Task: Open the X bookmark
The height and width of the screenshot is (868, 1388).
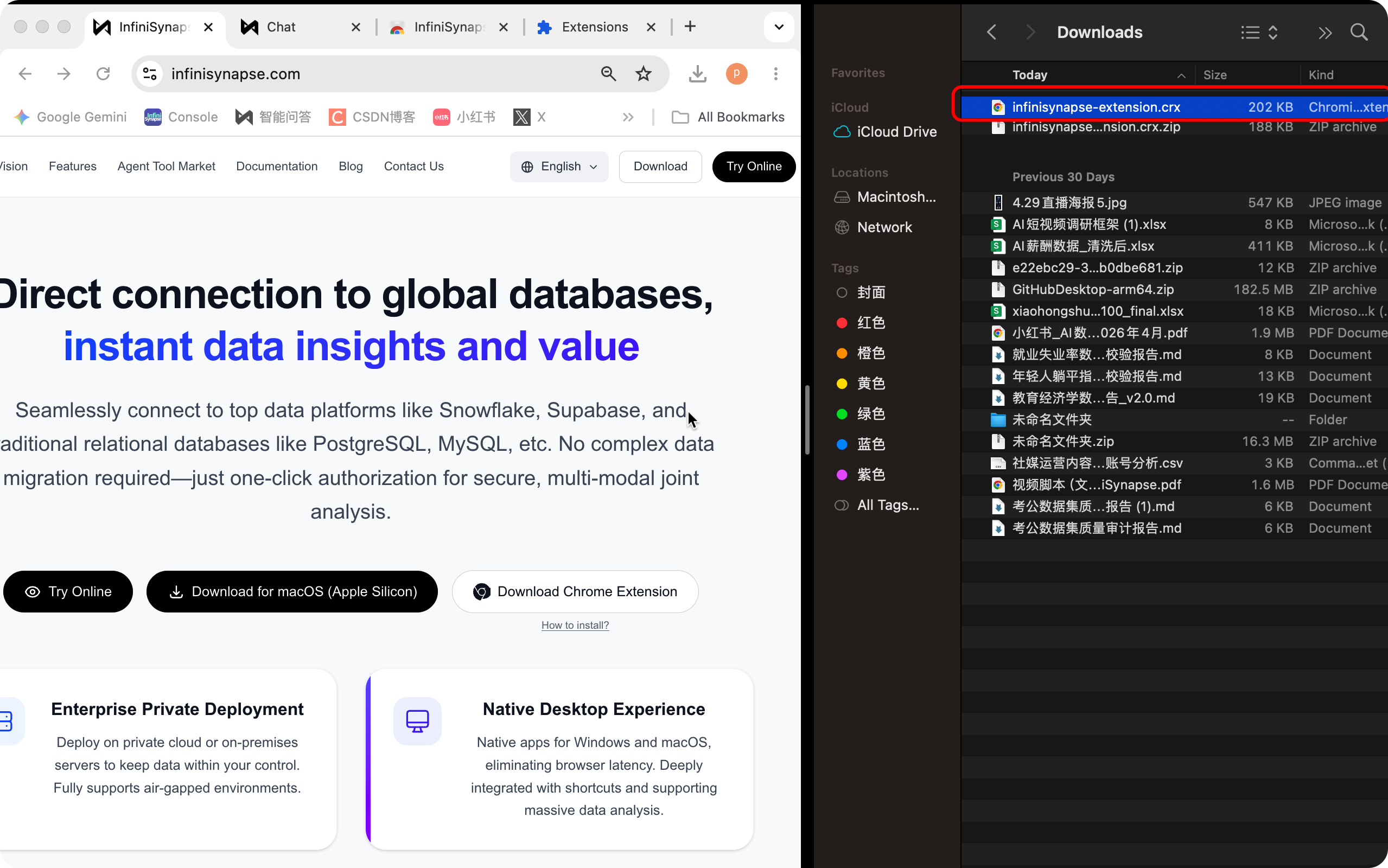Action: [529, 117]
